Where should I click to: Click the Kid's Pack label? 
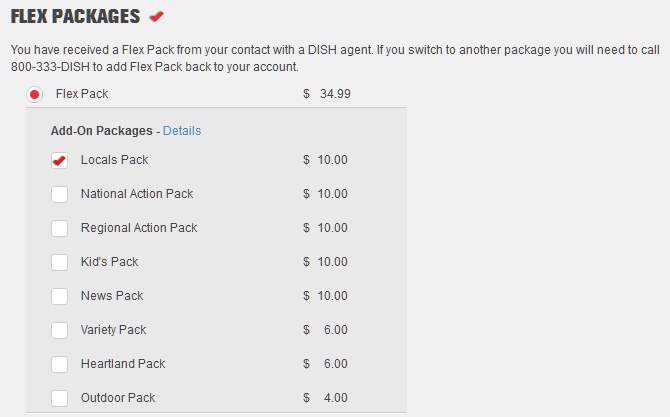(109, 262)
